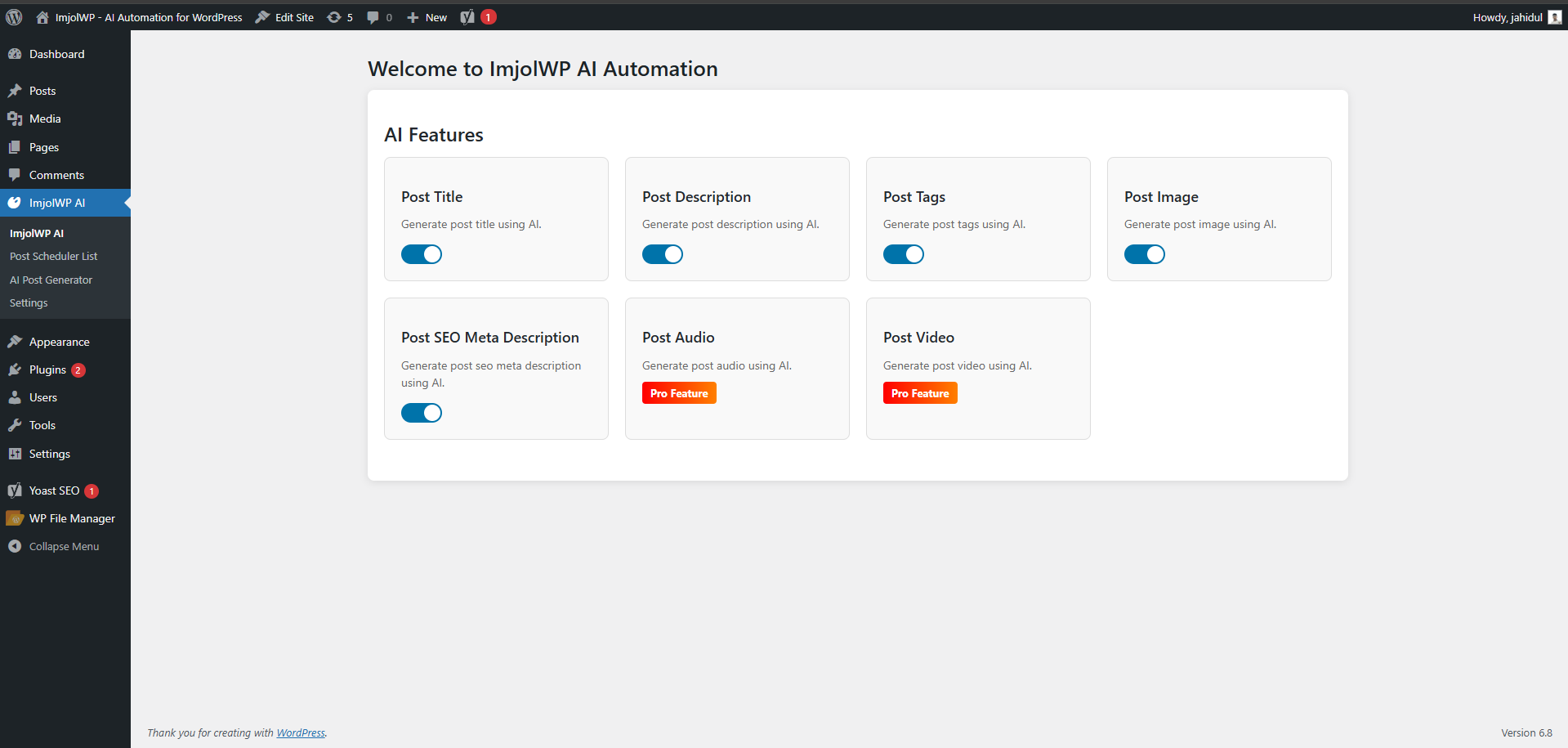The width and height of the screenshot is (1568, 748).
Task: Open WP File Manager menu
Action: click(65, 518)
